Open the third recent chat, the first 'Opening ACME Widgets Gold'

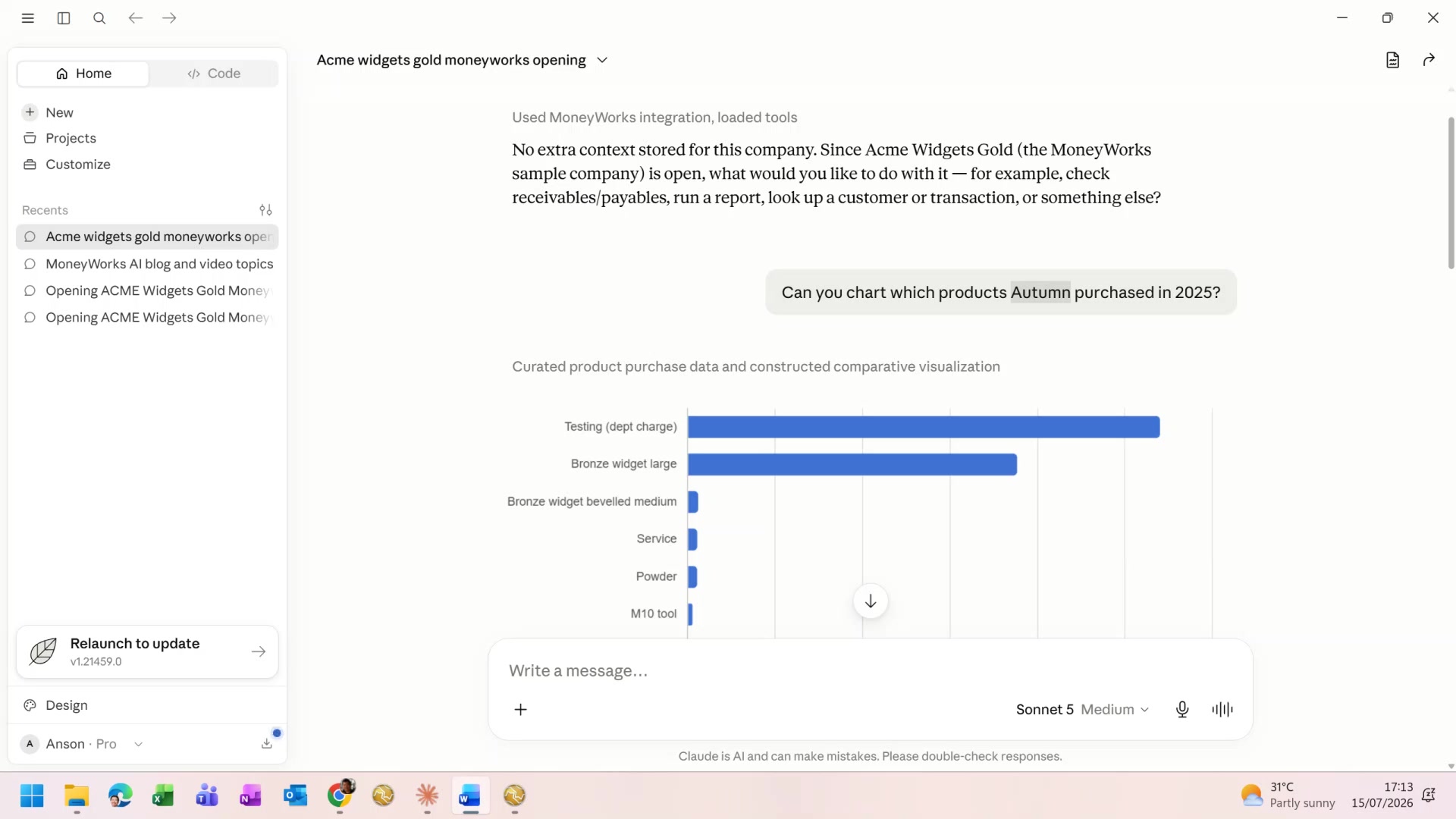(x=147, y=290)
